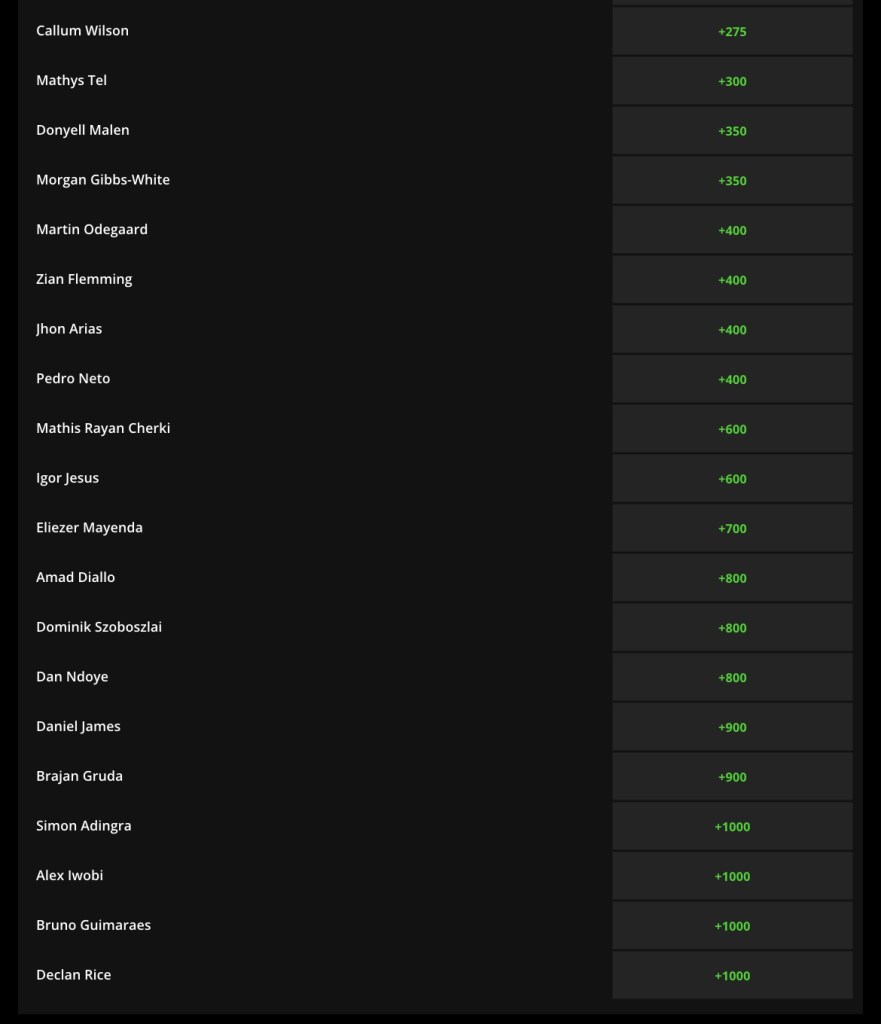Pick Pedro Neto at +400
Viewport: 881px width, 1024px height.
(732, 379)
